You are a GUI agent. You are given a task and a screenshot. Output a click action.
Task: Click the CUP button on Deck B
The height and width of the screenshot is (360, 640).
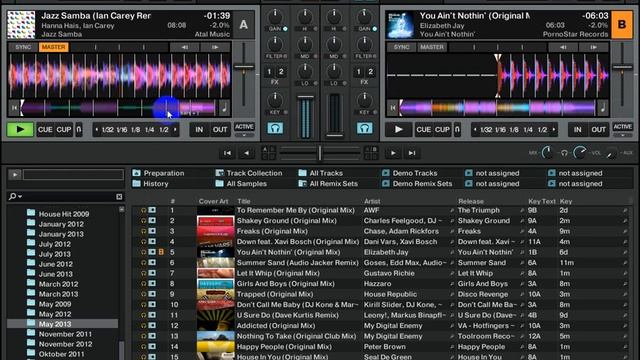(x=442, y=130)
